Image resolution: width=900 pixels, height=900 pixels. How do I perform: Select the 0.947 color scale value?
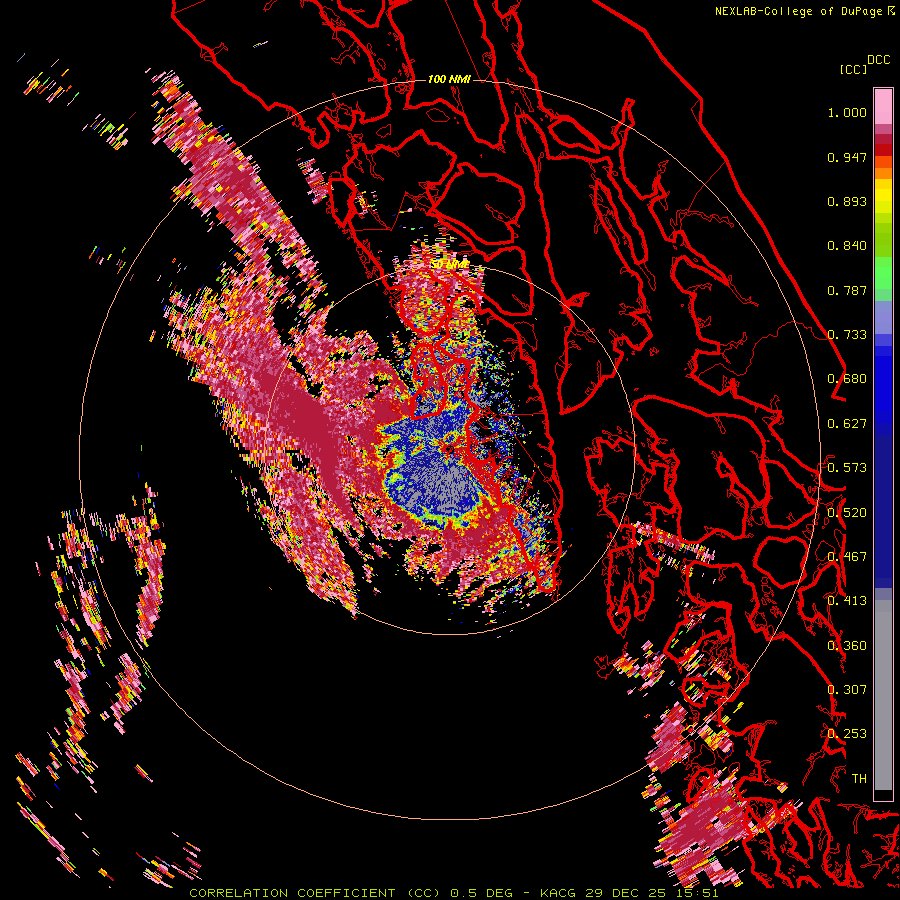pyautogui.click(x=847, y=157)
